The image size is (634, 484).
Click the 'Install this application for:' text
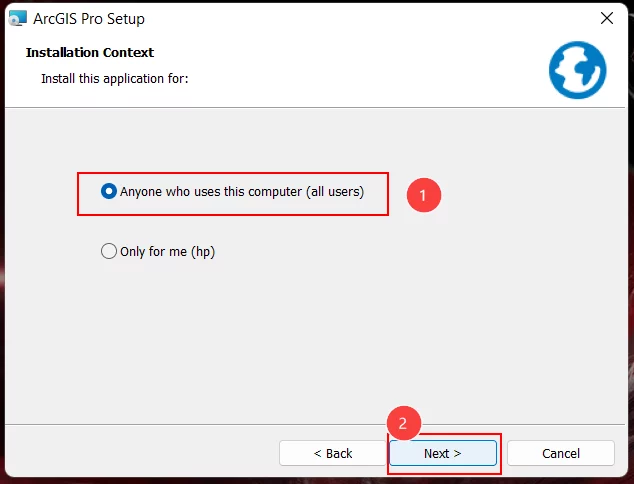tap(115, 78)
